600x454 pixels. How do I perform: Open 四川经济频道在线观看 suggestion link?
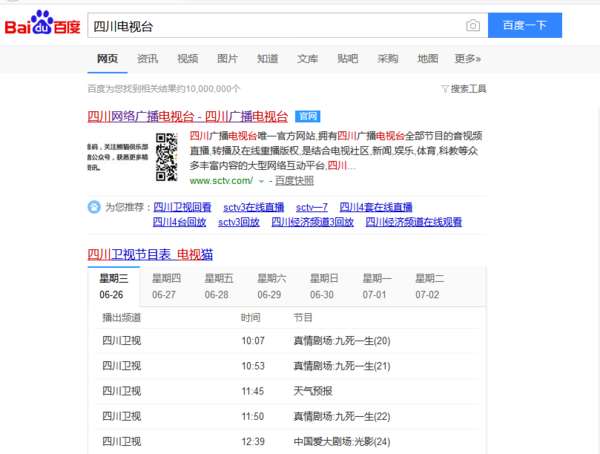[x=414, y=222]
